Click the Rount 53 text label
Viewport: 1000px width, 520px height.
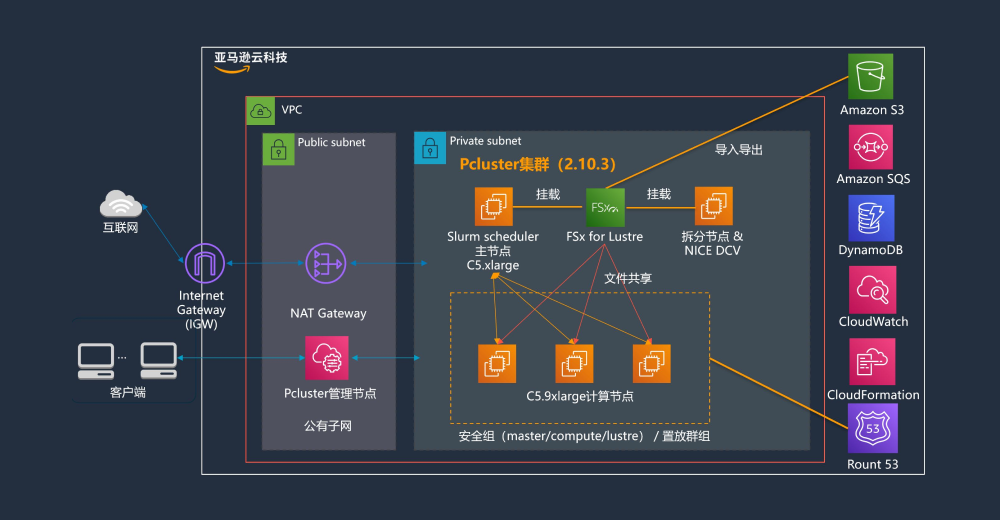pyautogui.click(x=872, y=464)
